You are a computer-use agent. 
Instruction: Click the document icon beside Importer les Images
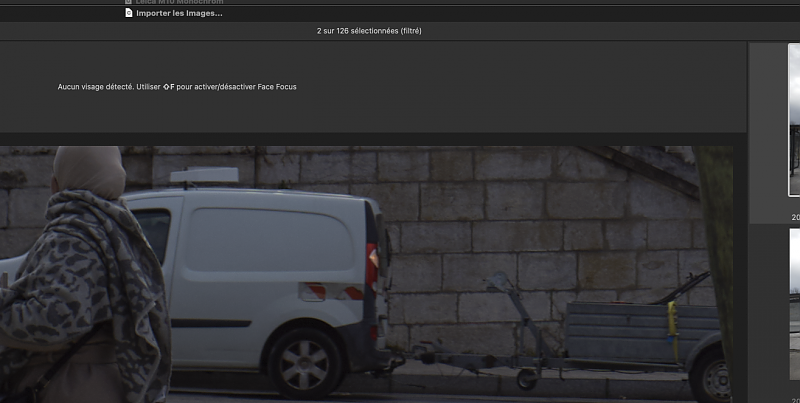[x=129, y=13]
